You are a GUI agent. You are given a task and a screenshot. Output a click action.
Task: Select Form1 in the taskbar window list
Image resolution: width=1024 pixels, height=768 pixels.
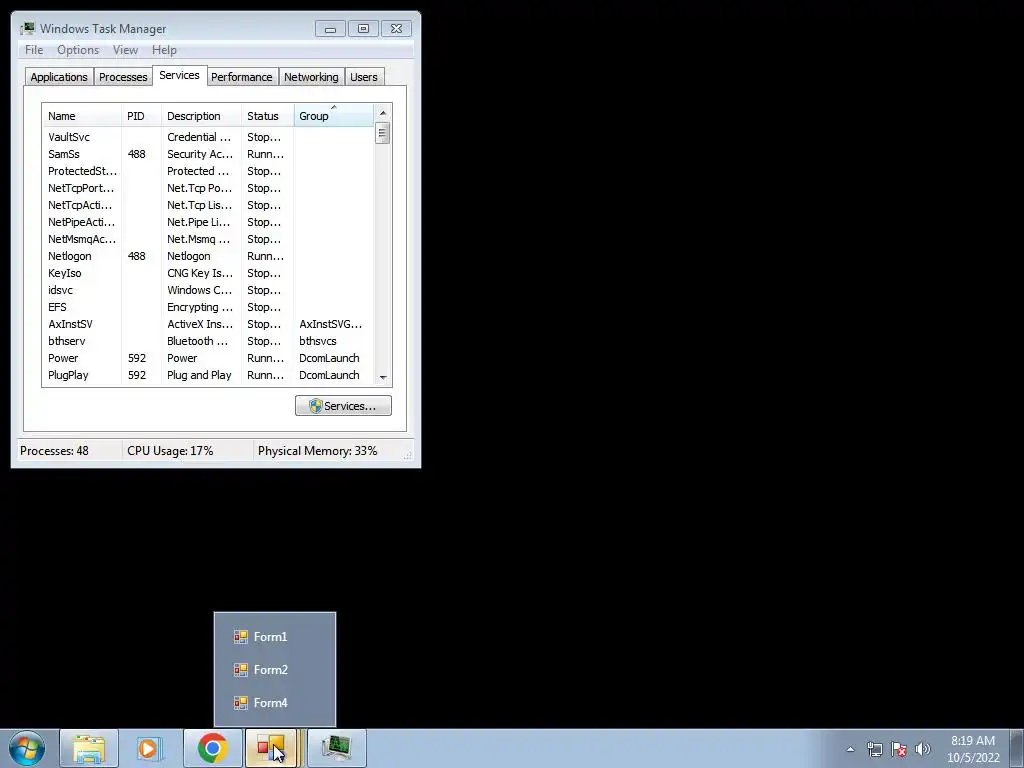[x=275, y=637]
